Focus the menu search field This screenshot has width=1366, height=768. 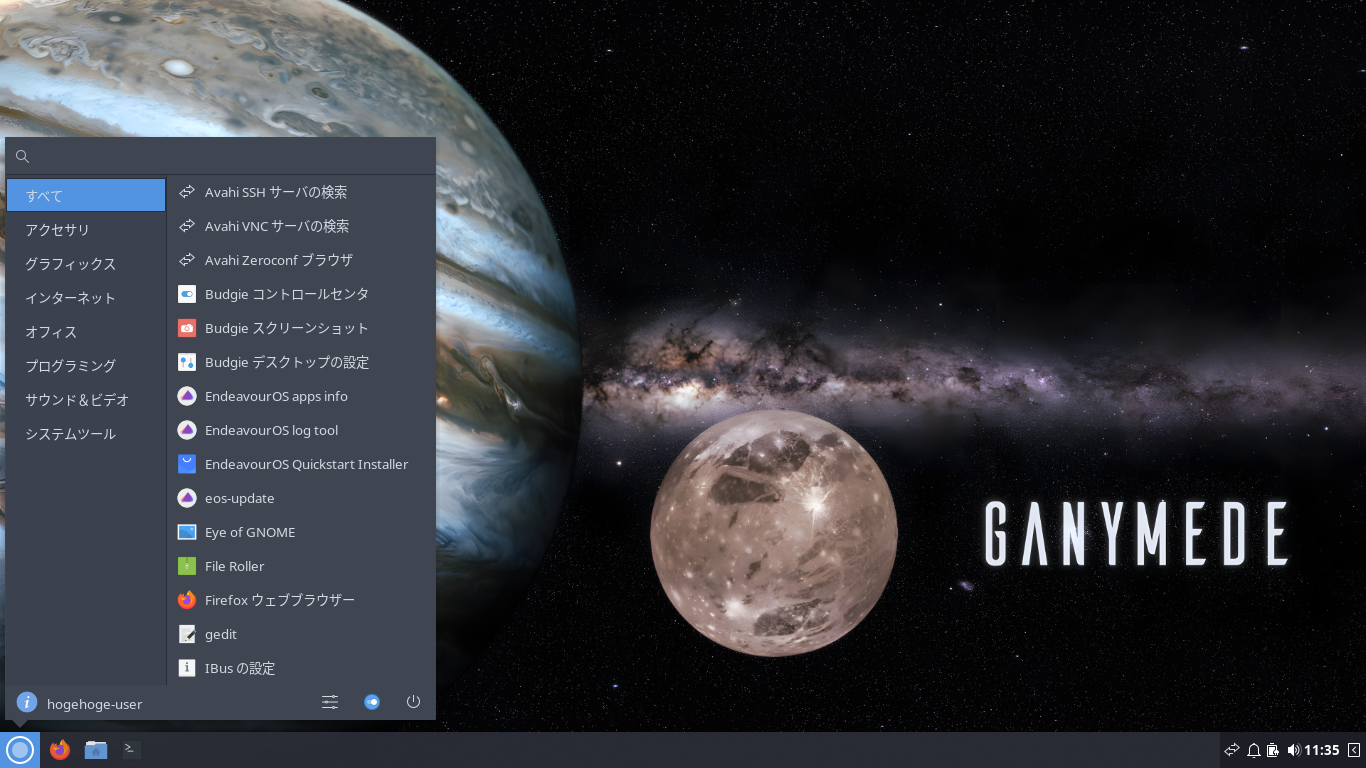(220, 156)
